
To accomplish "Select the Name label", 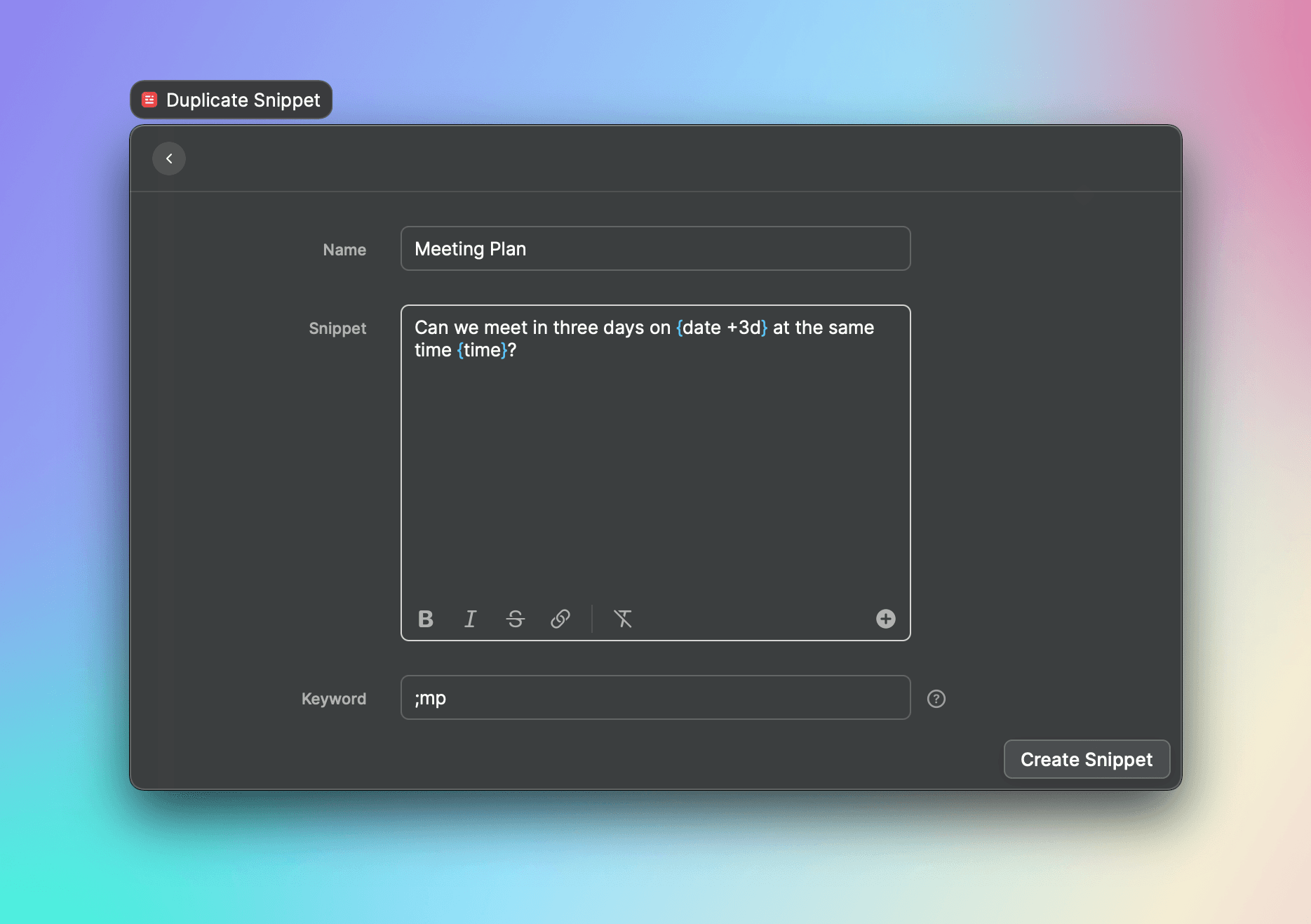I will pos(344,249).
